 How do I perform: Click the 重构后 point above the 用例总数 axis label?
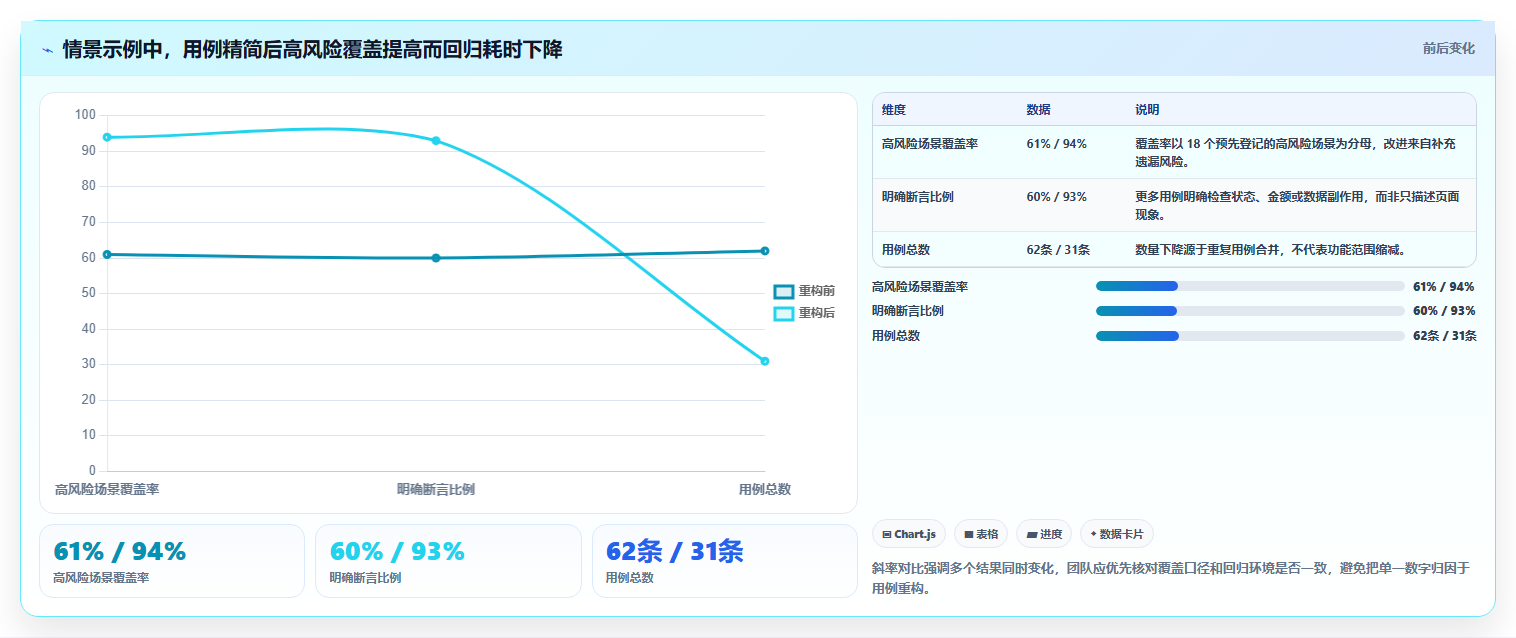(764, 361)
